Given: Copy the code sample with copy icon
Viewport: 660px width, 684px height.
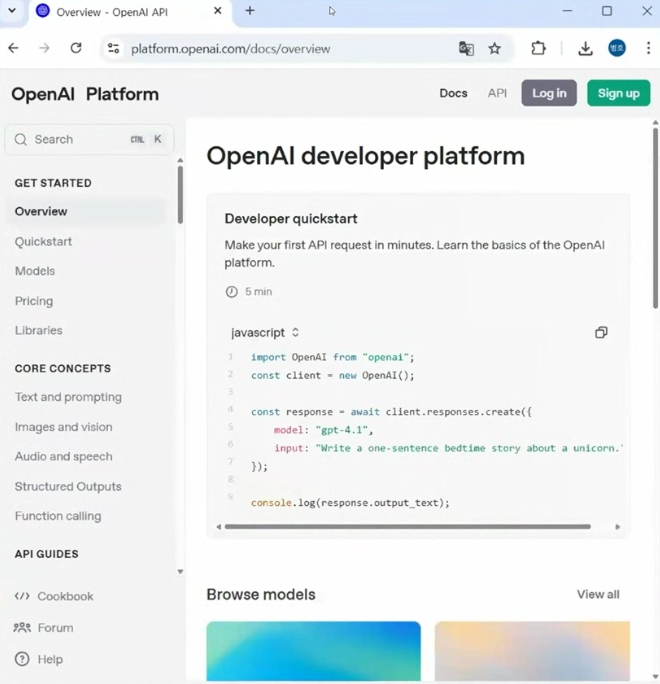Looking at the screenshot, I should point(601,332).
